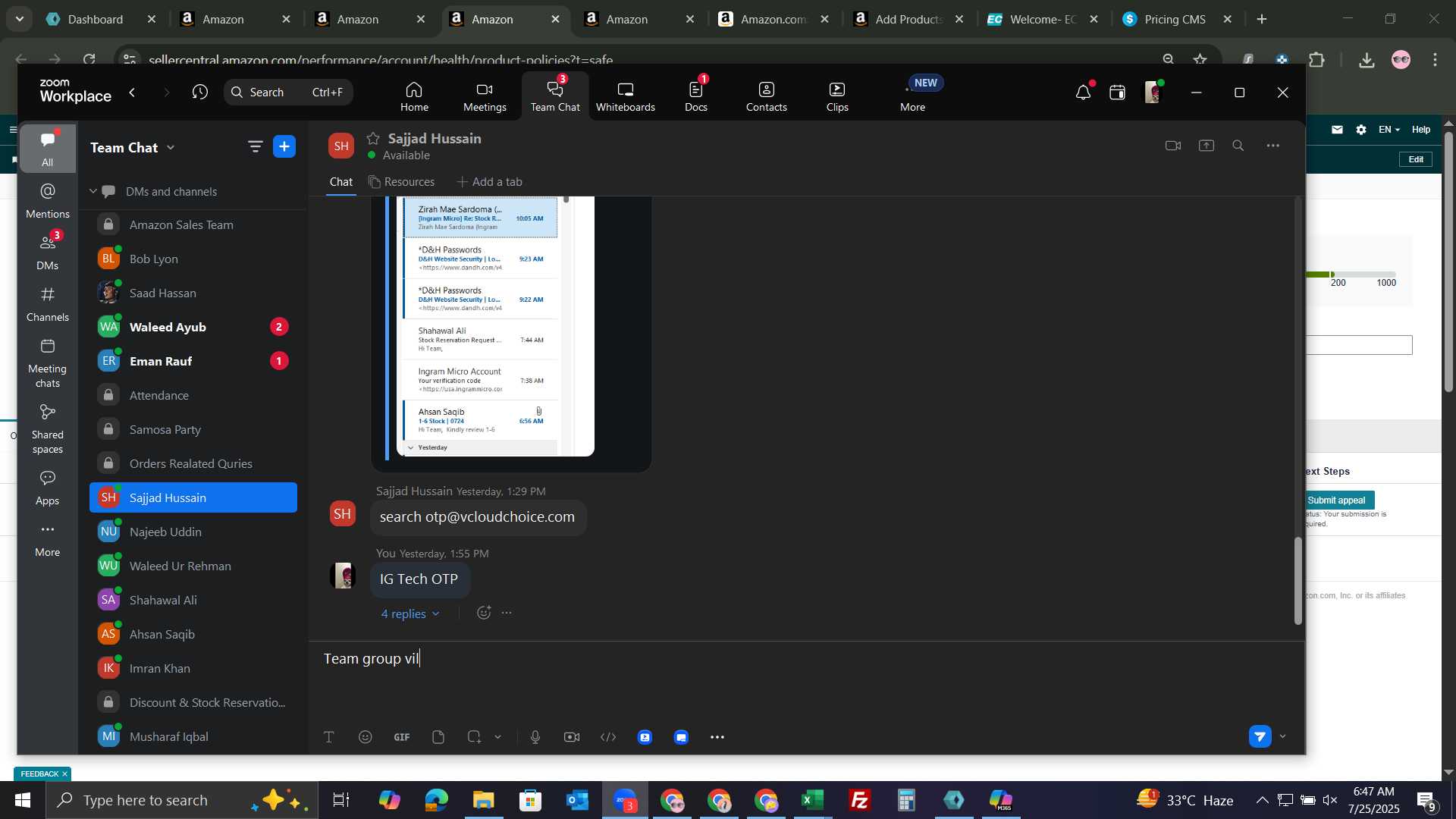This screenshot has width=1456, height=819.
Task: Insert code snippet icon
Action: [x=608, y=737]
